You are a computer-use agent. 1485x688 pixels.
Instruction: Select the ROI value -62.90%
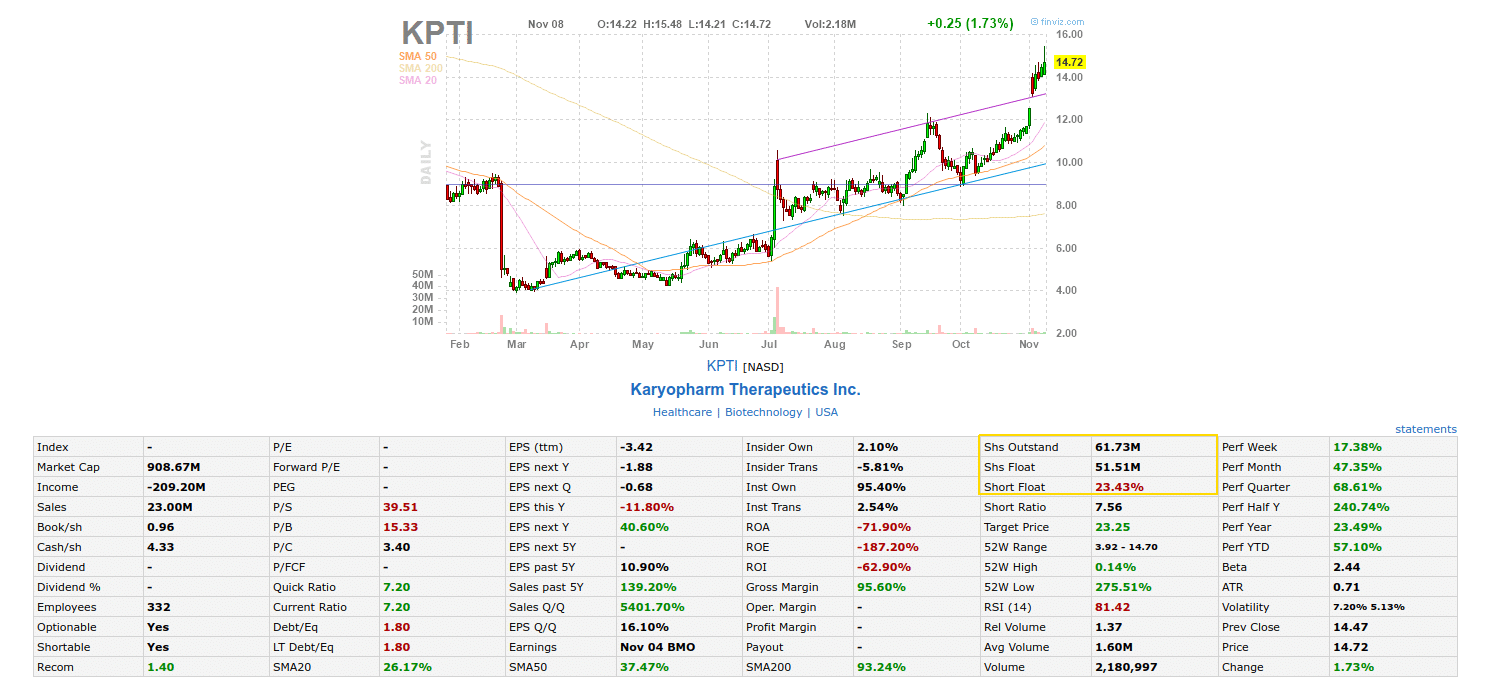click(x=884, y=567)
